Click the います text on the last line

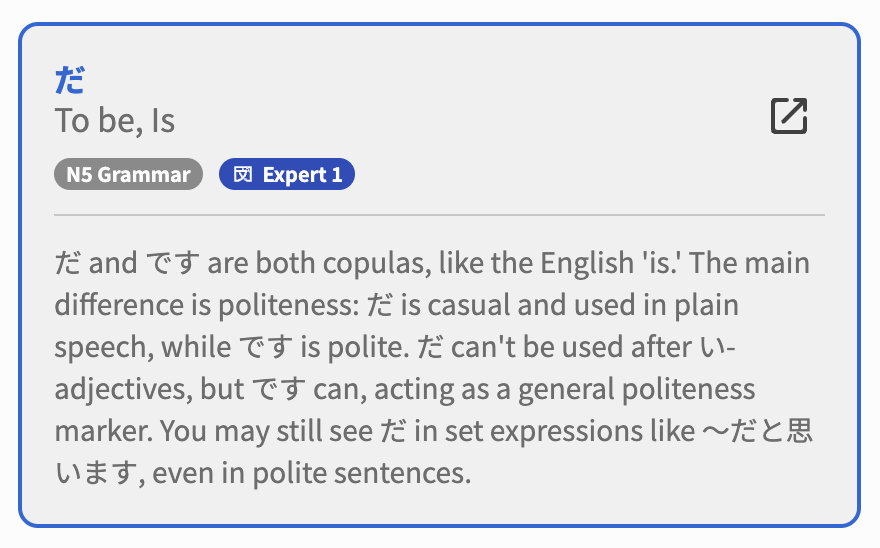[94, 473]
